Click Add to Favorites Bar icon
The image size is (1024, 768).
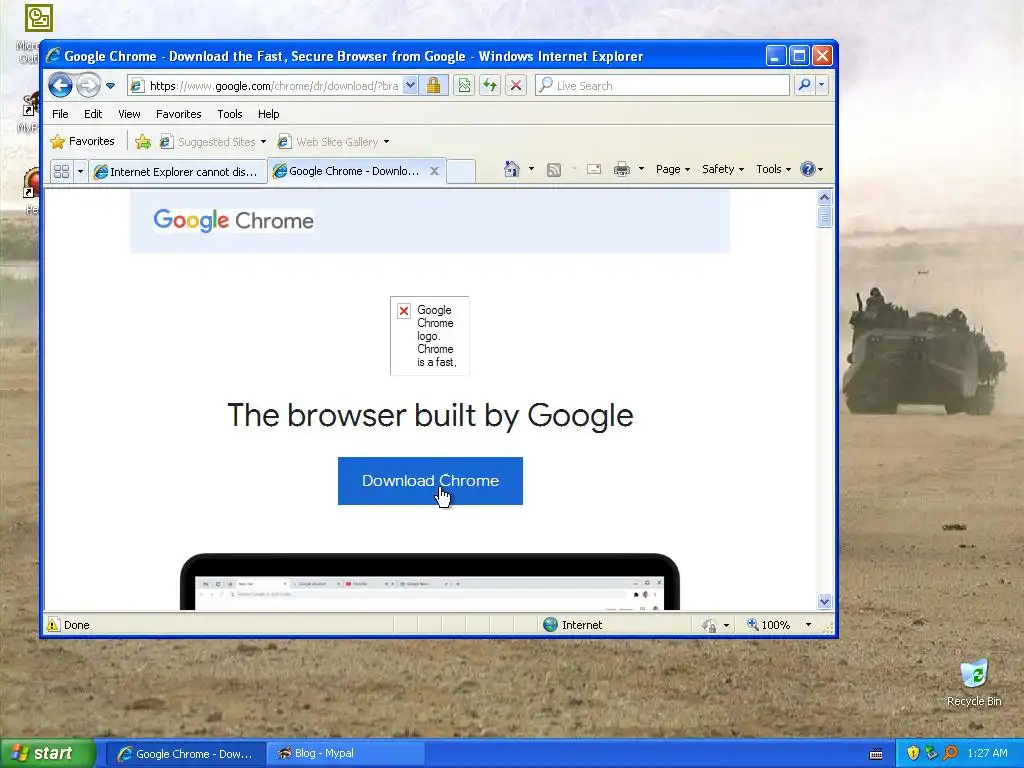coord(143,142)
